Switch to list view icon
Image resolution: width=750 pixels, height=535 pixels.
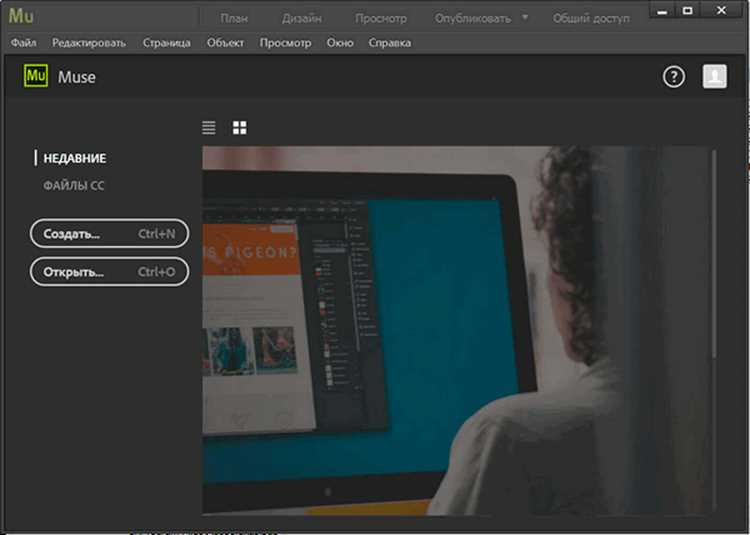click(x=209, y=128)
